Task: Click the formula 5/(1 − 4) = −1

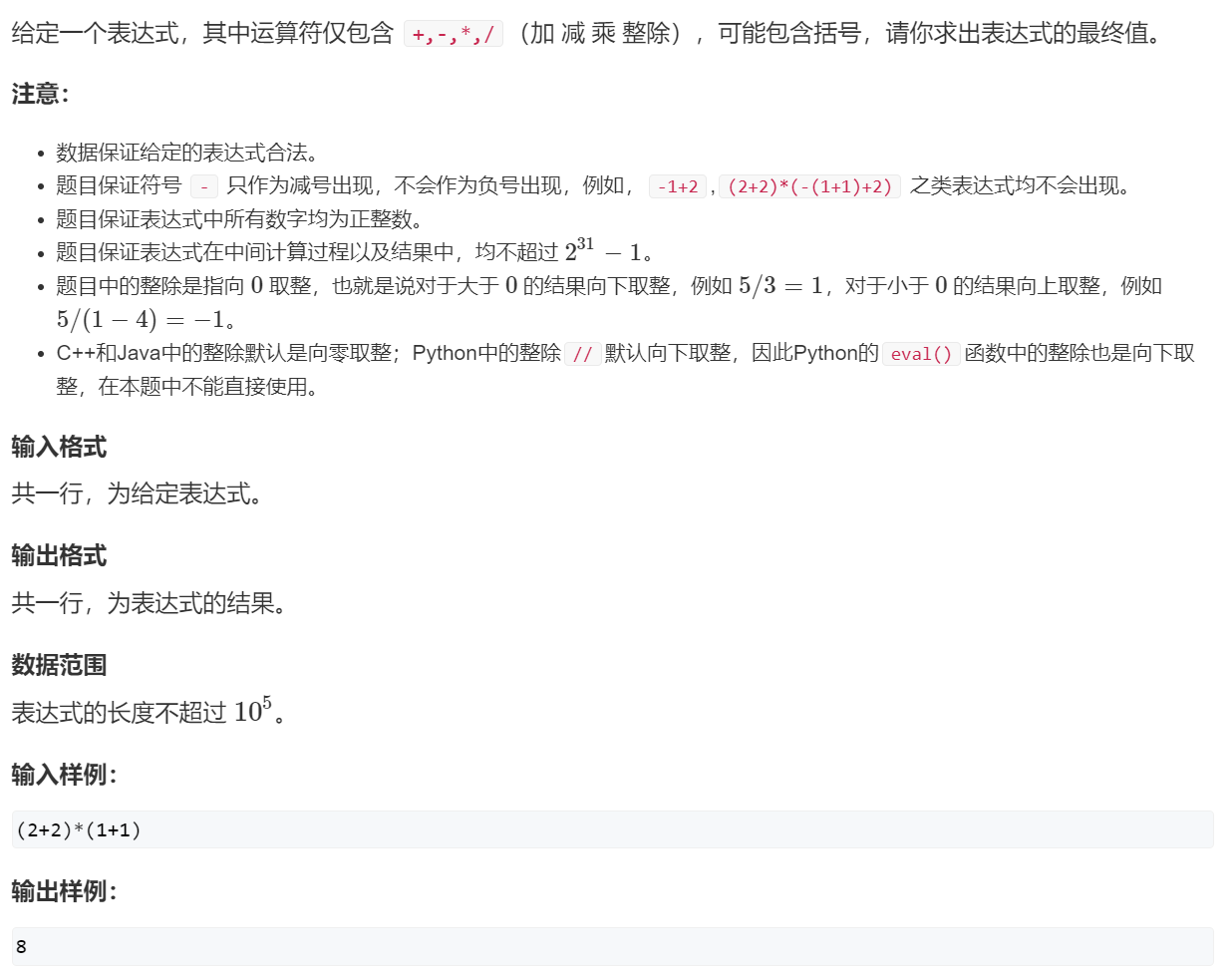Action: (140, 320)
